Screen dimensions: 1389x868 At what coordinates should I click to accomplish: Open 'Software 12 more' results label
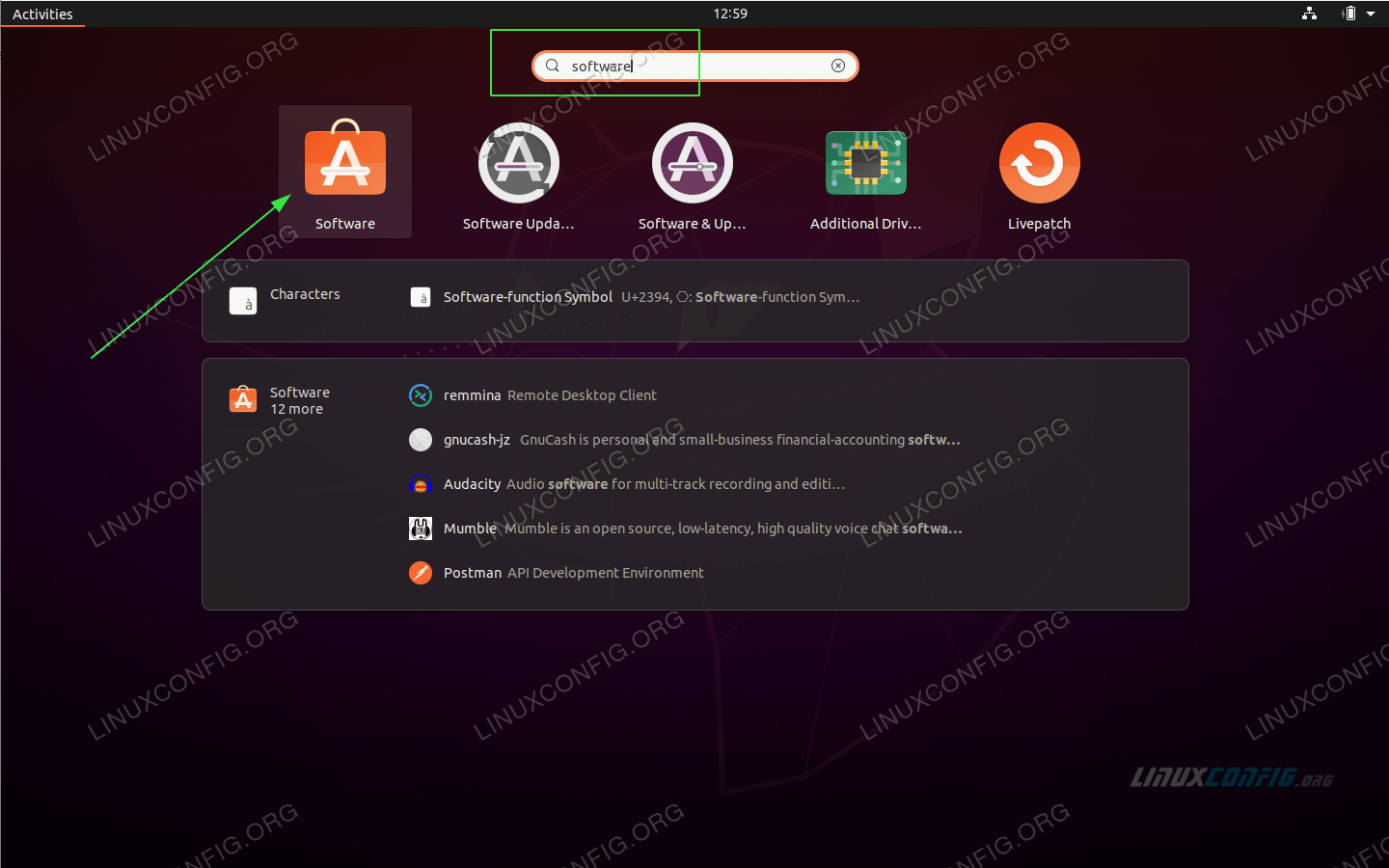pos(300,400)
